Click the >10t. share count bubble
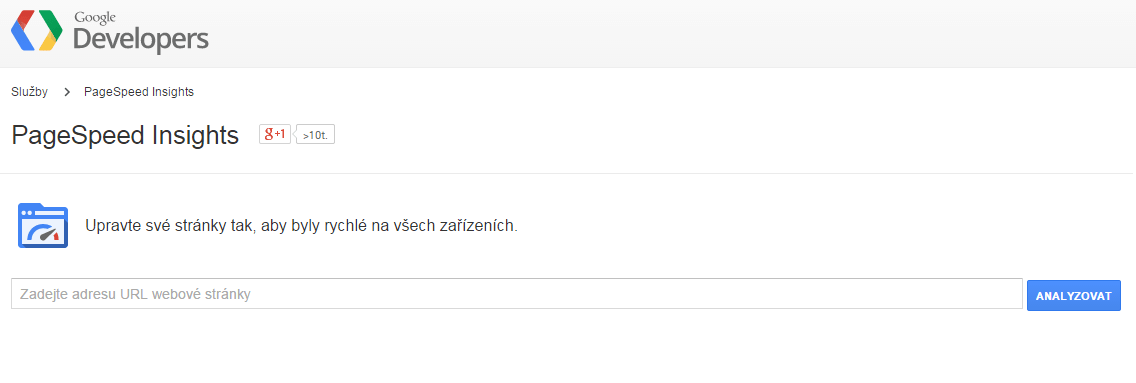 click(316, 135)
